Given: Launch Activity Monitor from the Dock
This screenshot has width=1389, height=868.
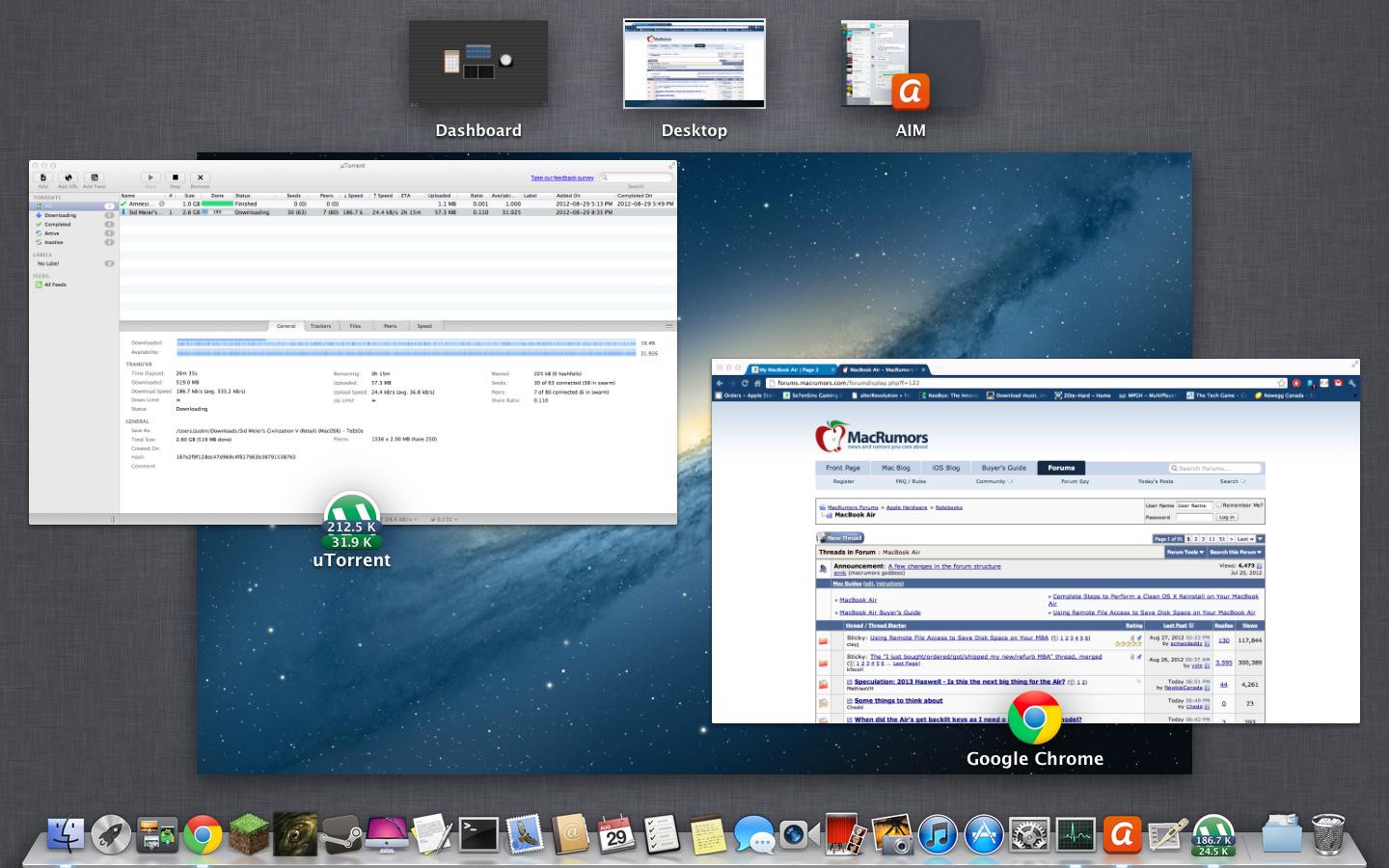Looking at the screenshot, I should pos(1075,834).
